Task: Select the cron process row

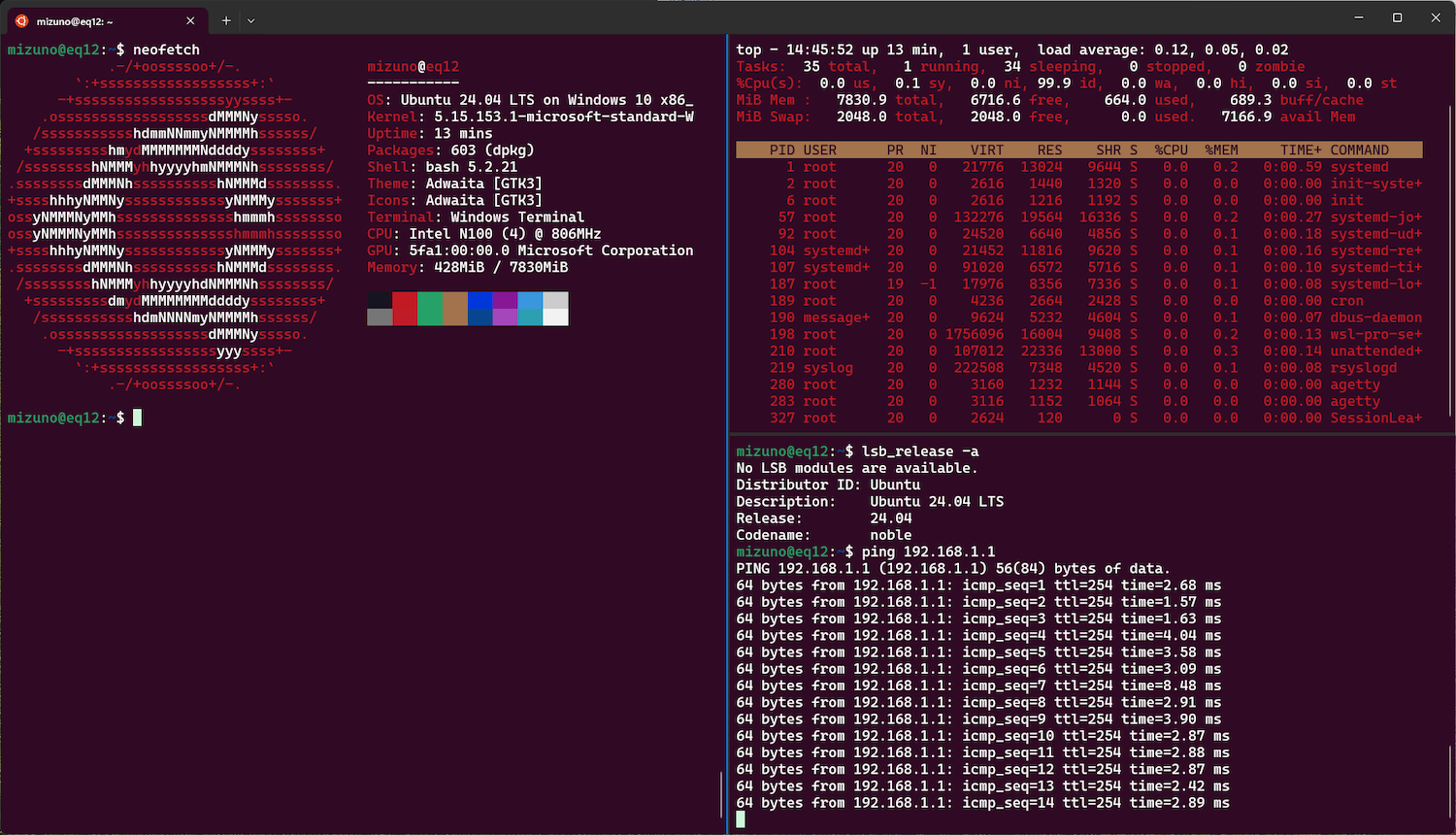Action: [x=1079, y=301]
